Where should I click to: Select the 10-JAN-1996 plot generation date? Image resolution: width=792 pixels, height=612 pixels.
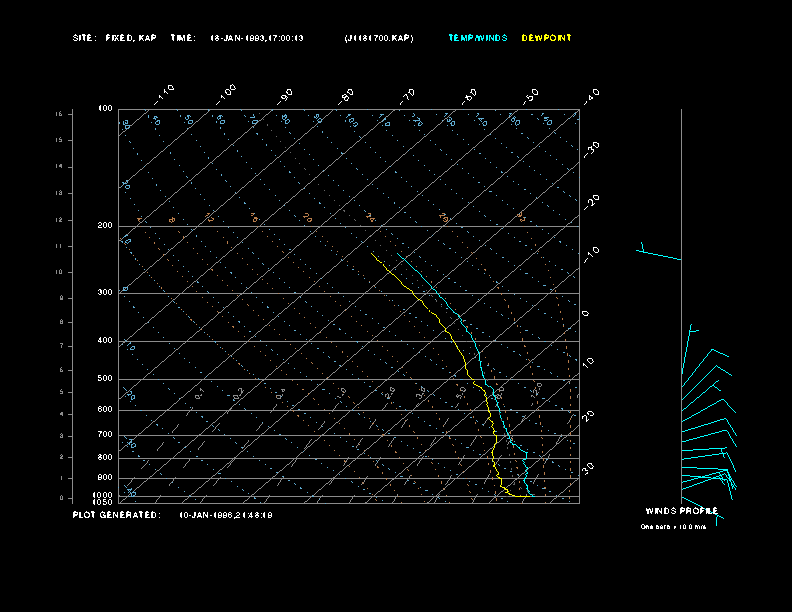(x=226, y=515)
